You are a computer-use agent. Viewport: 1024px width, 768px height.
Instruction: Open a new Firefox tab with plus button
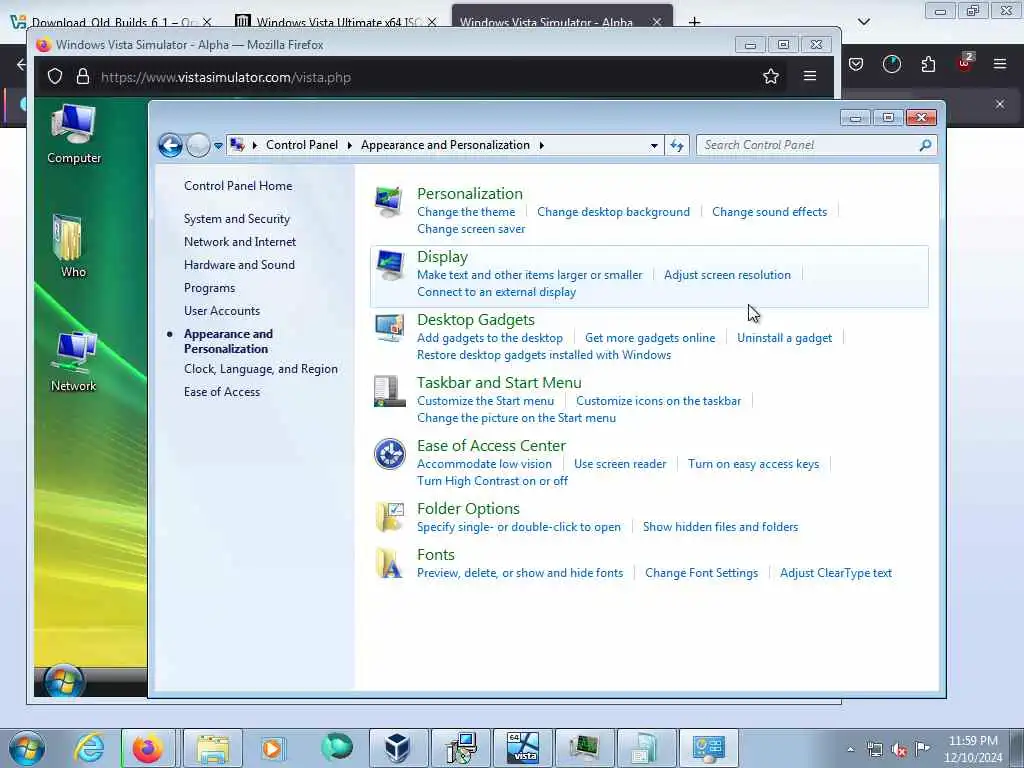point(694,22)
